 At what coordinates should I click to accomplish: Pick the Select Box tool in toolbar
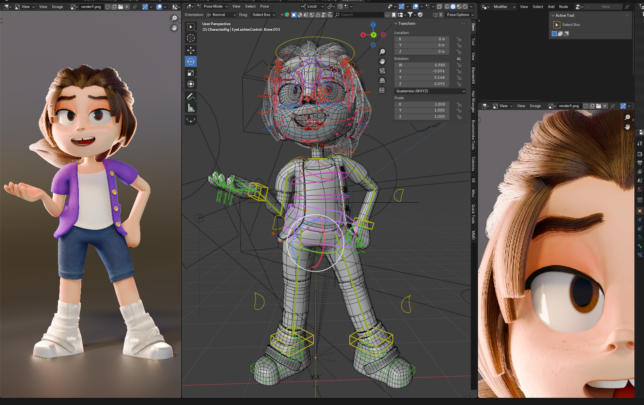click(191, 26)
